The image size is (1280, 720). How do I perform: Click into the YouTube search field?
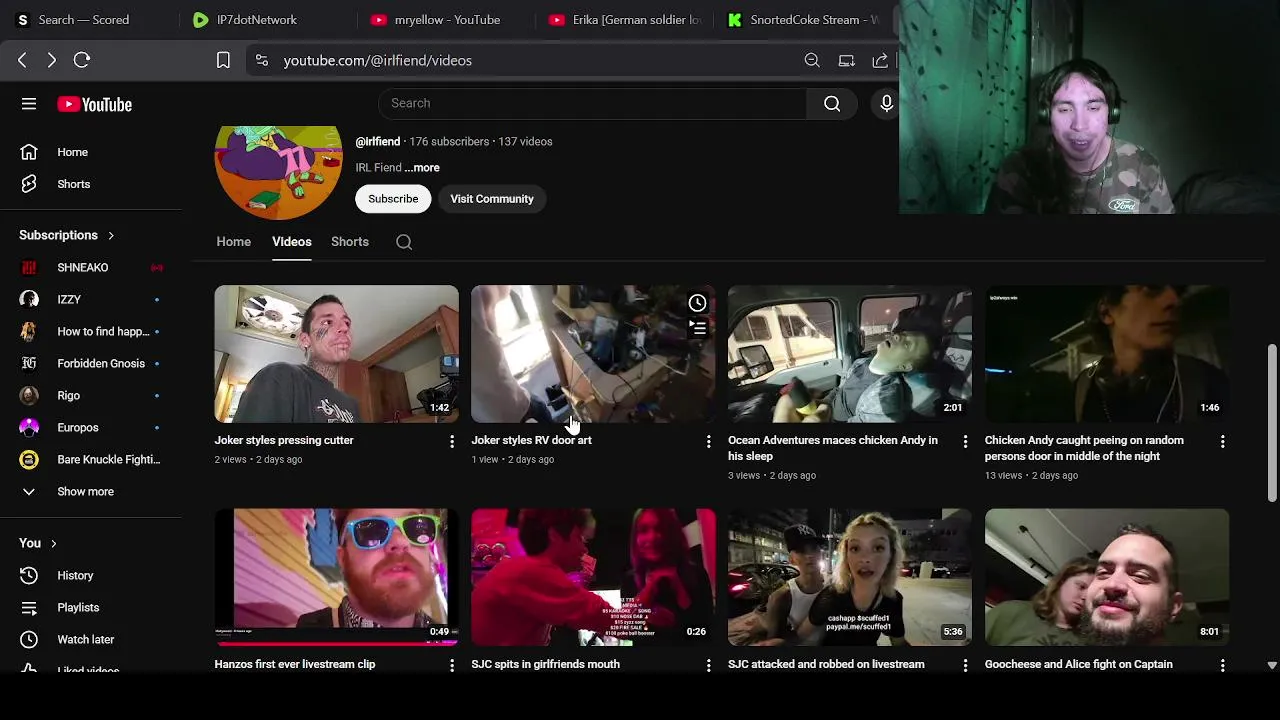[592, 103]
